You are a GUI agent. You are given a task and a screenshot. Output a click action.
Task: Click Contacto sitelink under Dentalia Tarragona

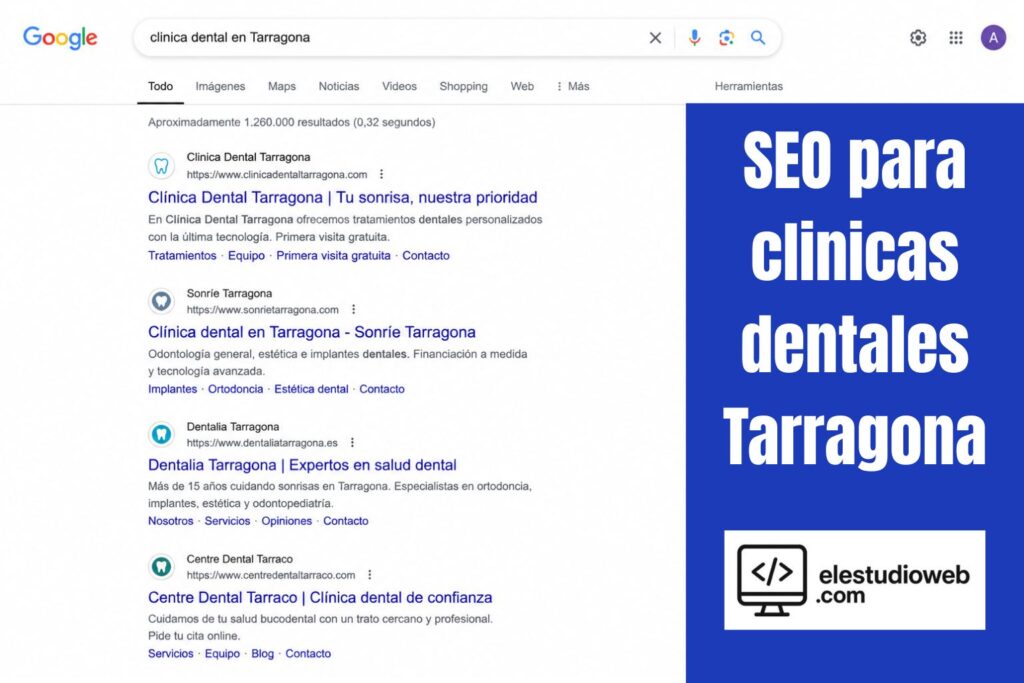[345, 521]
